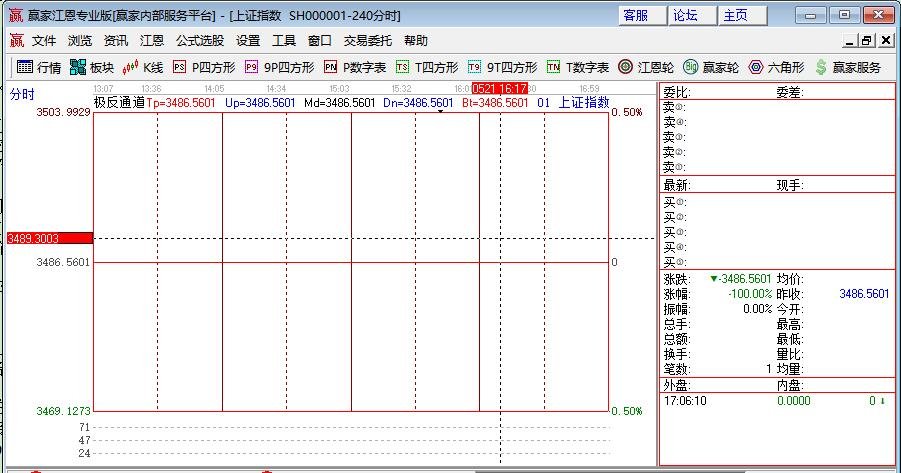Click the 0521 16:17 time marker
This screenshot has width=901, height=473.
[x=500, y=89]
